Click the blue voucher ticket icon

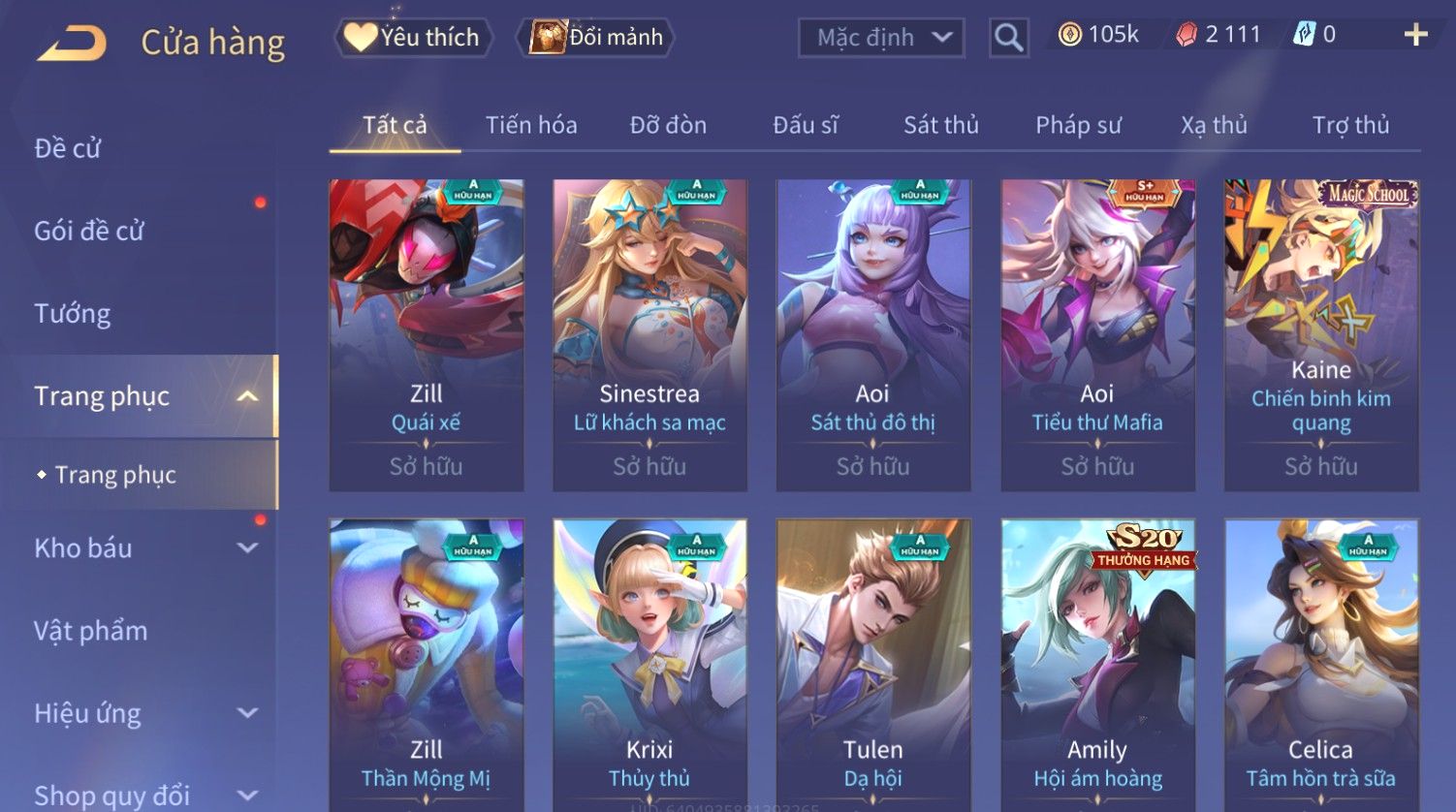(x=1304, y=35)
